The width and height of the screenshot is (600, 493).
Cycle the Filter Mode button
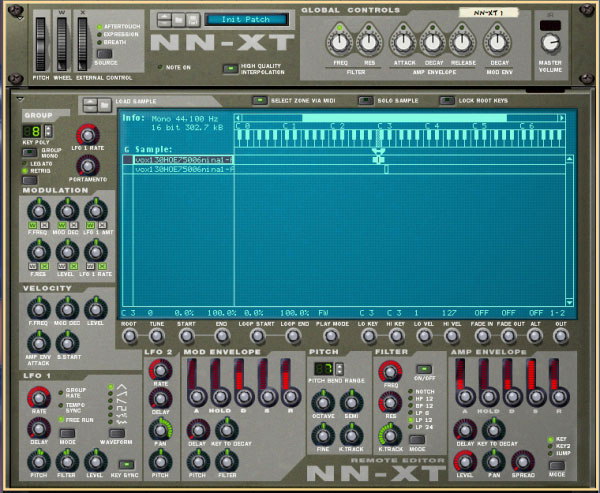pos(417,439)
